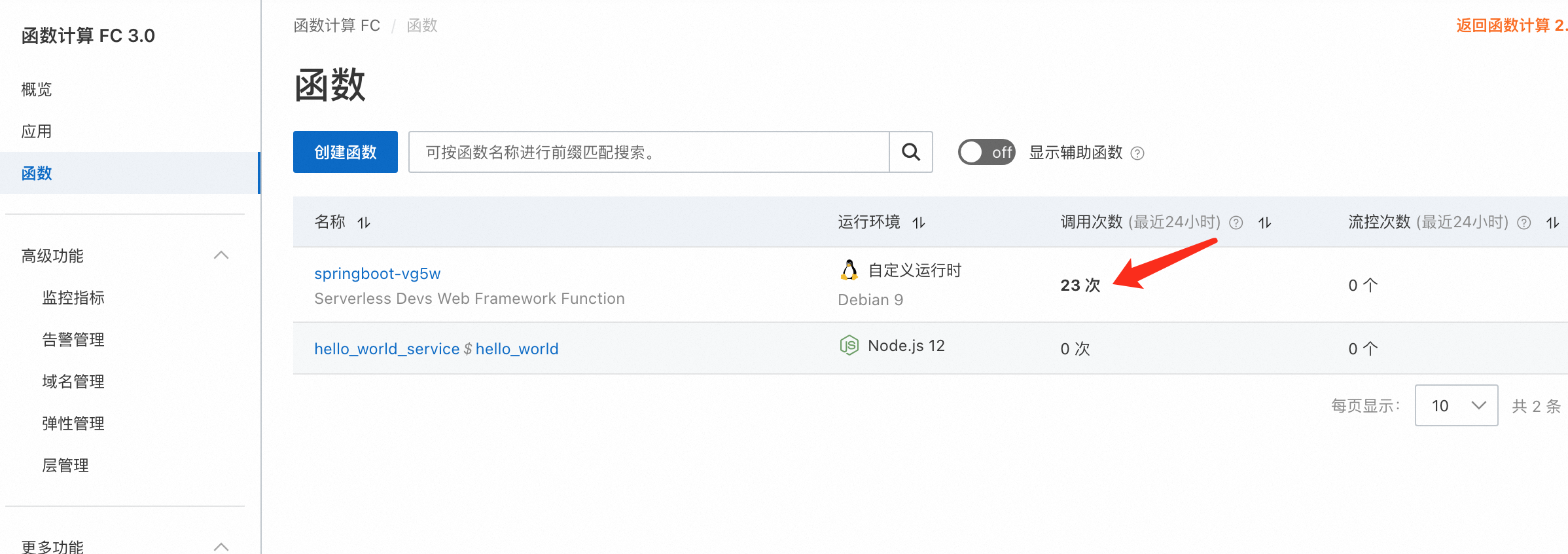Collapse the 高级功能 section chevron
Screen dimensions: 1568x554
(221, 255)
